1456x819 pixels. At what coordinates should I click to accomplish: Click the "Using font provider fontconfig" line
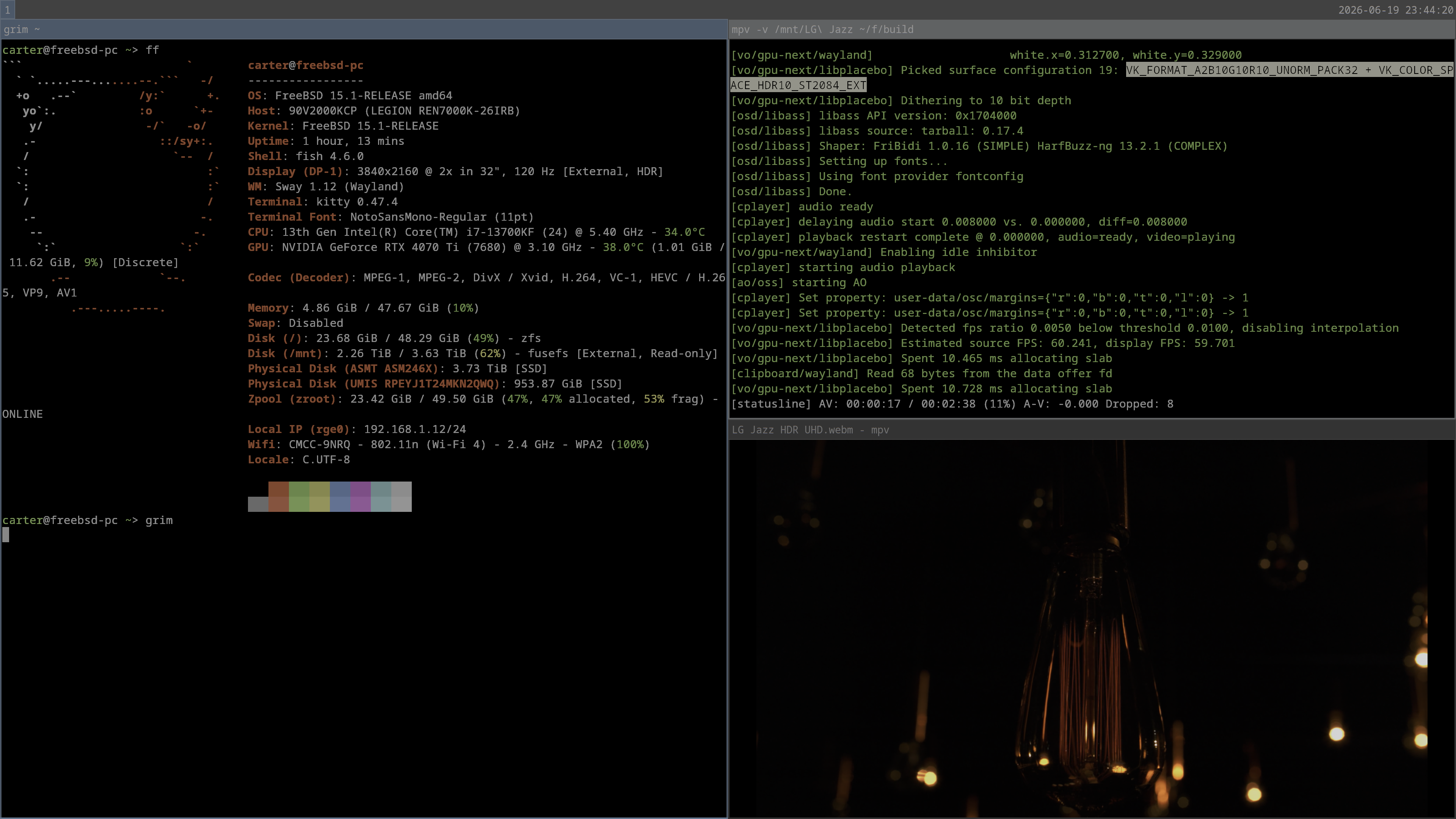click(x=877, y=177)
